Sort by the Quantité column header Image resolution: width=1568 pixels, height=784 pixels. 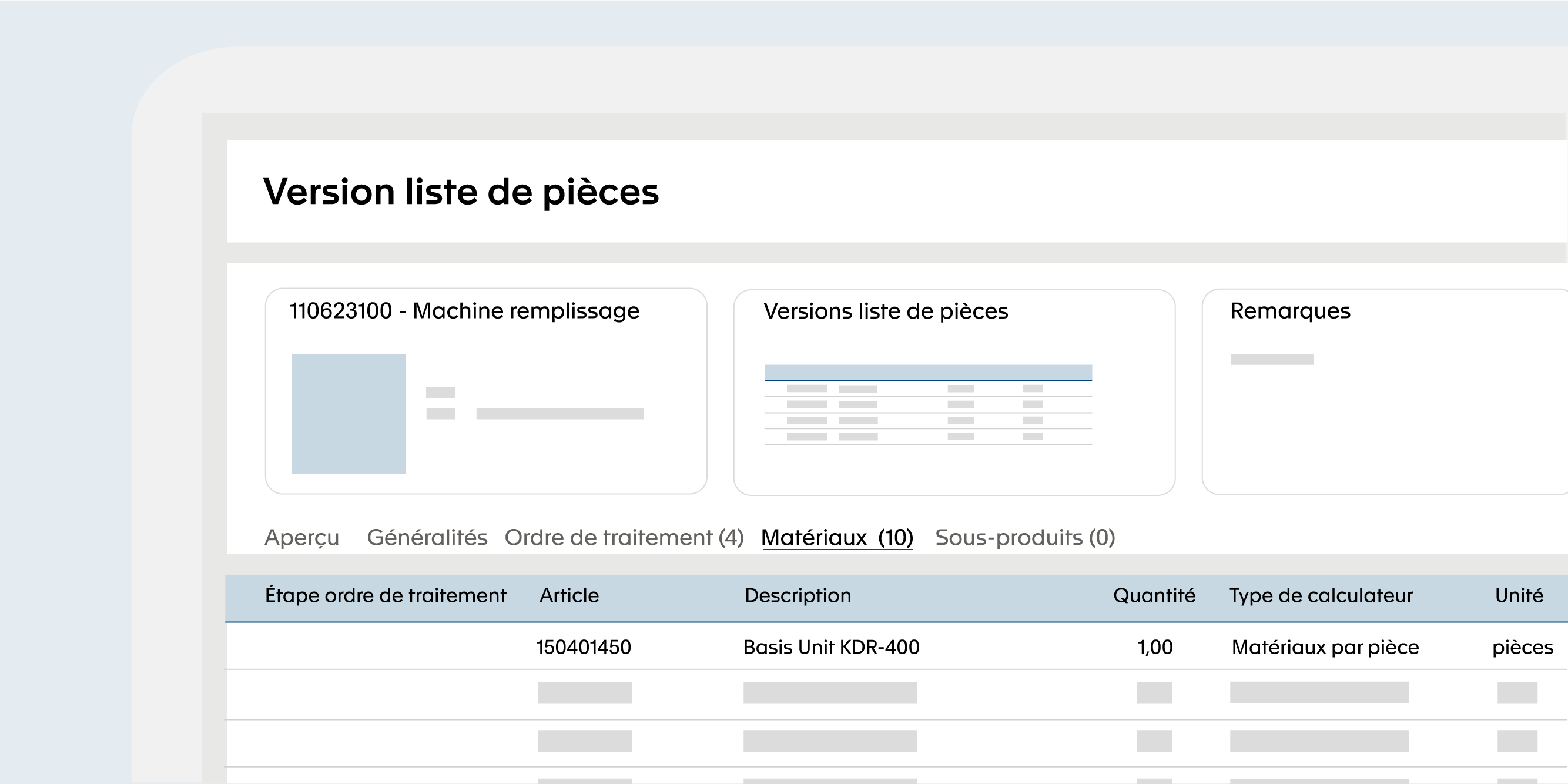coord(1154,595)
